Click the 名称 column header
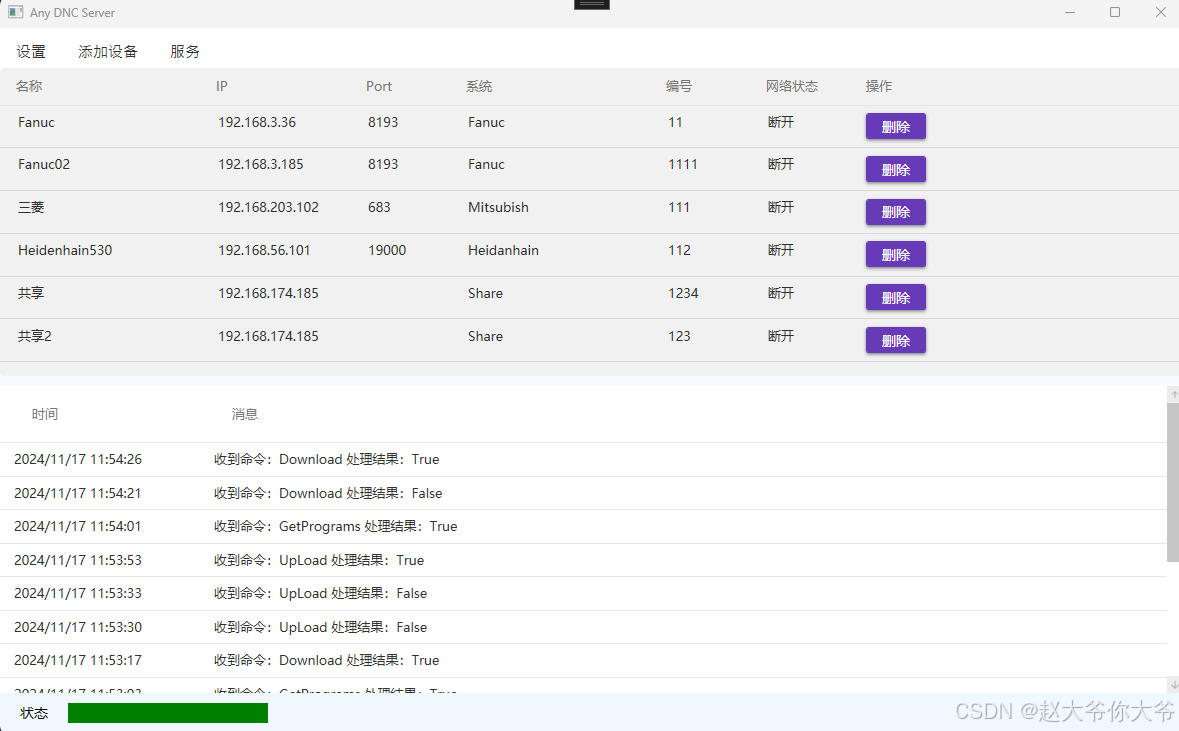Image resolution: width=1179 pixels, height=731 pixels. tap(29, 86)
